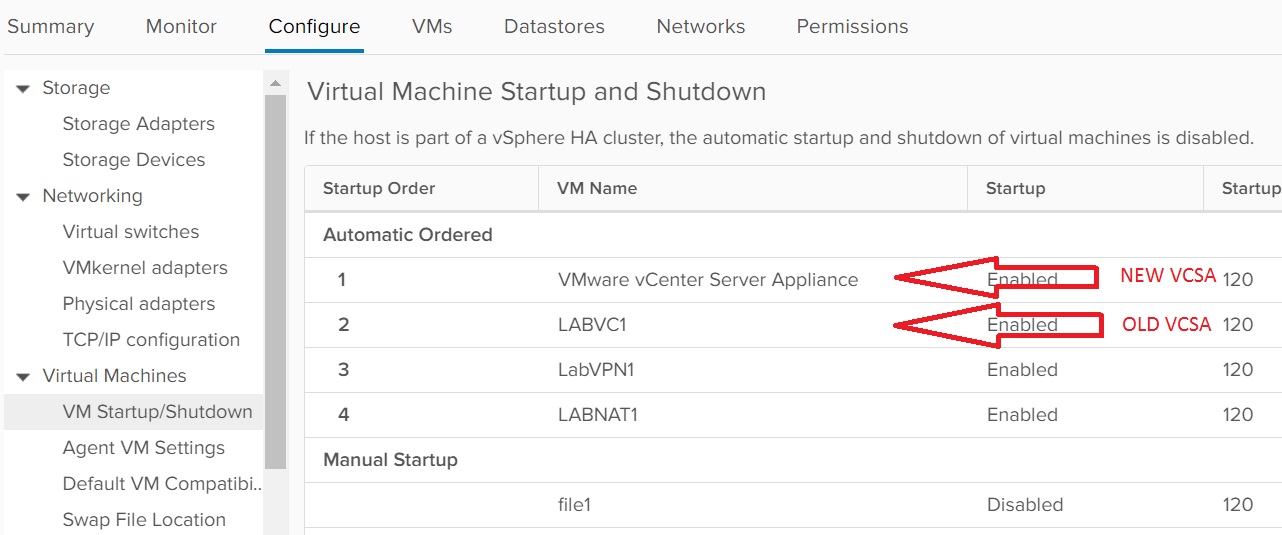Open the Networks tab

click(700, 27)
